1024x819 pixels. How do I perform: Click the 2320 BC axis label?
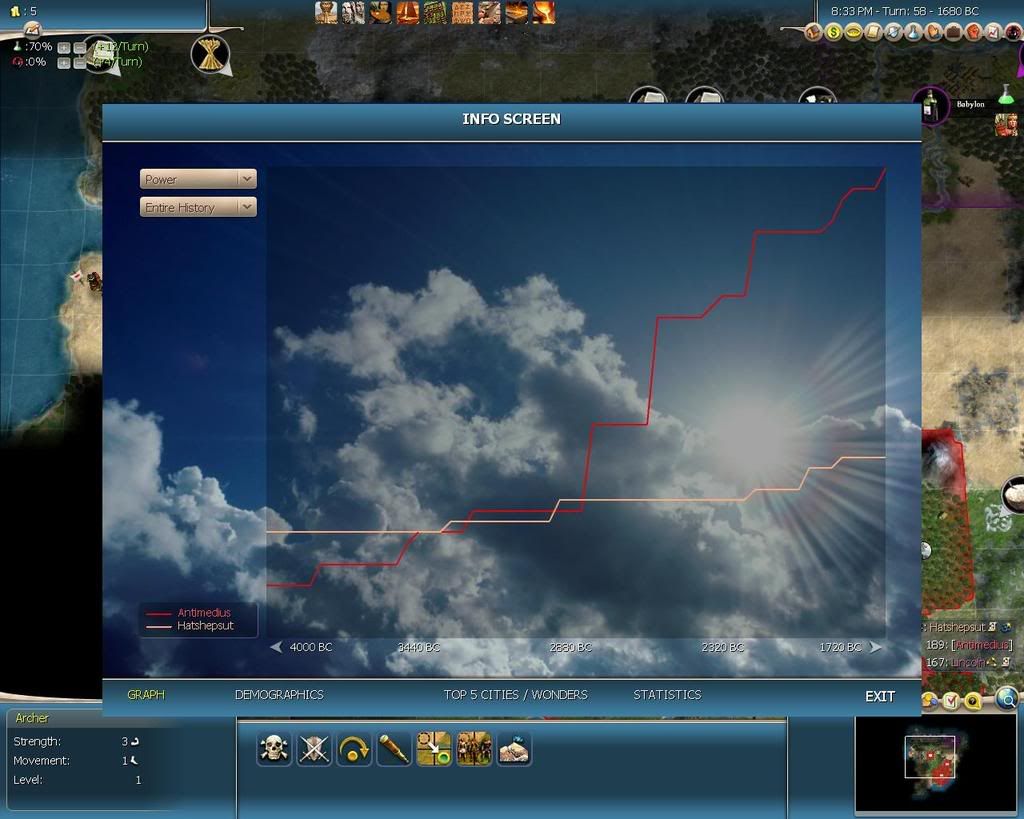coord(722,647)
